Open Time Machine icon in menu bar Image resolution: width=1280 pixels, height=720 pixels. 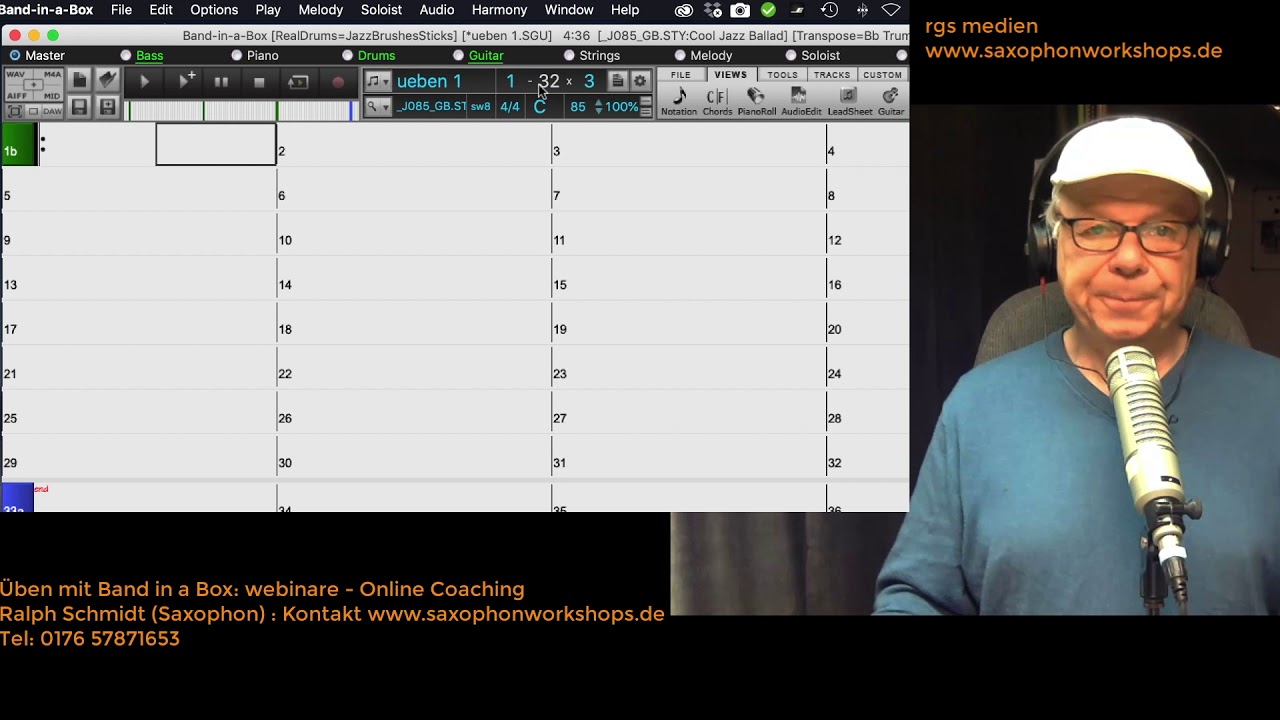pyautogui.click(x=829, y=10)
